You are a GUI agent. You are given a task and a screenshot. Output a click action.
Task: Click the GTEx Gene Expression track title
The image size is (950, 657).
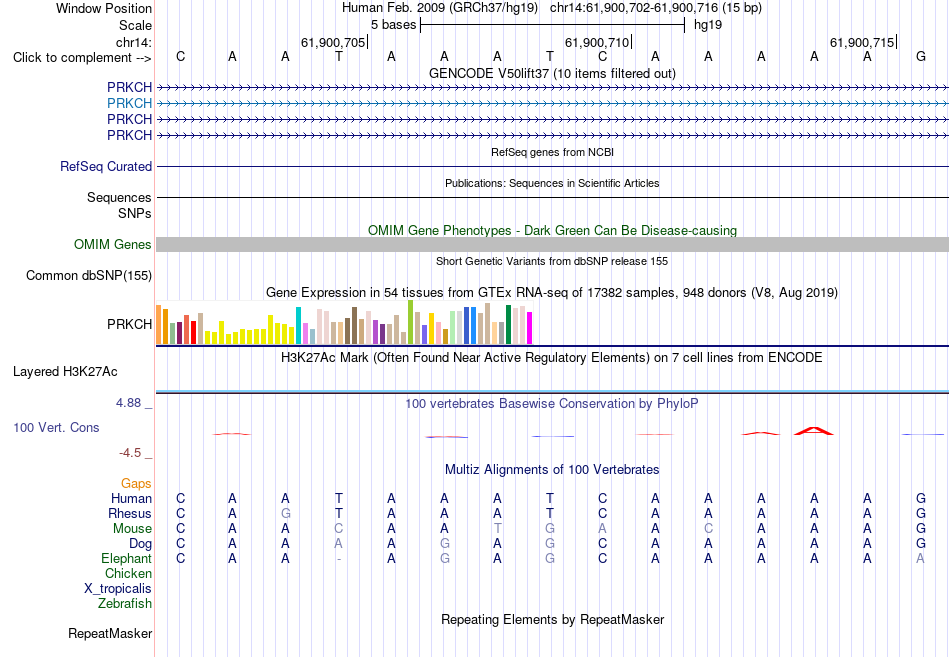tap(552, 293)
